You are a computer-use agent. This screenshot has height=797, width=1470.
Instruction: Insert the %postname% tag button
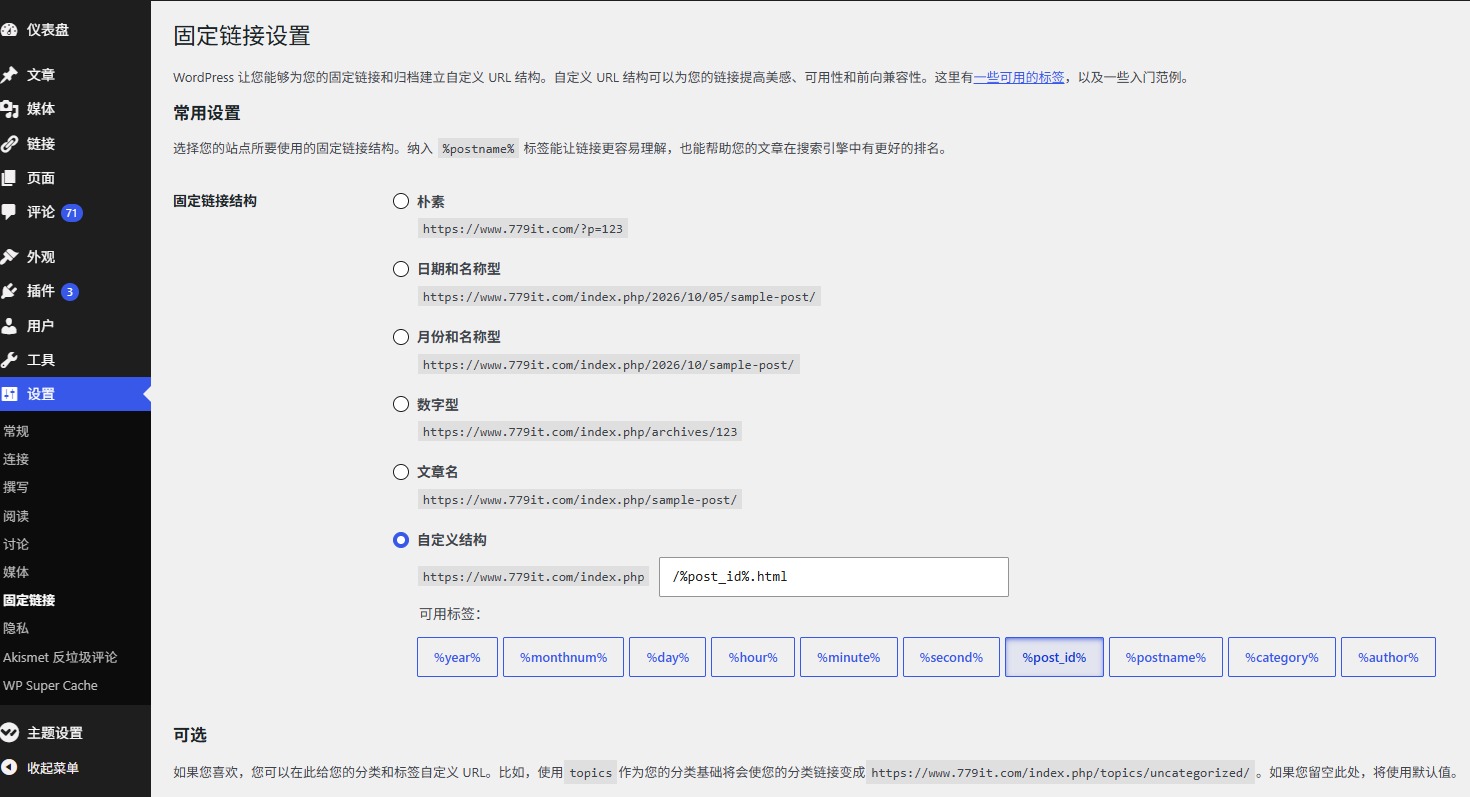tap(1166, 657)
